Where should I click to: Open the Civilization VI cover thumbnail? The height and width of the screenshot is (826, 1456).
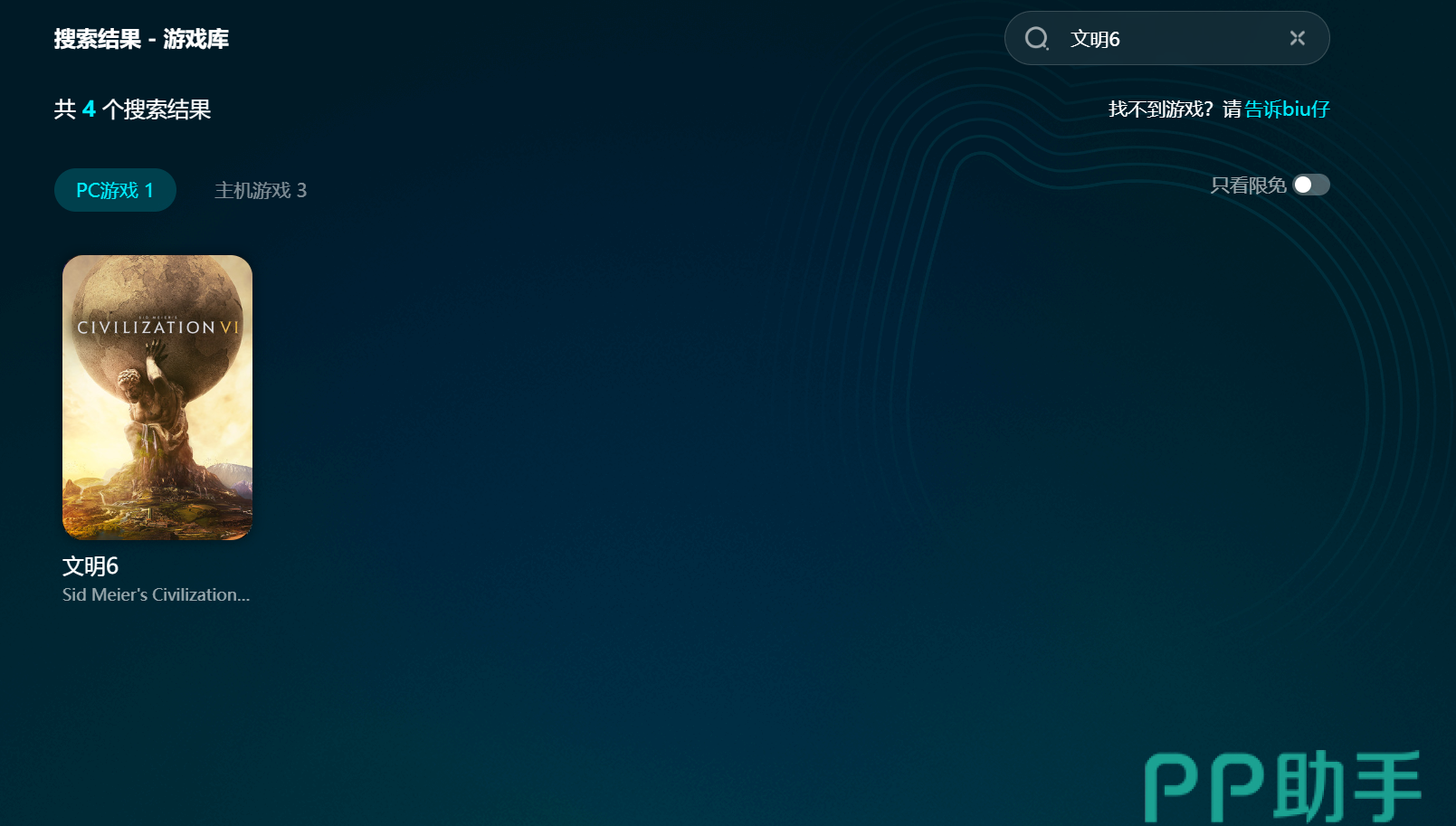coord(157,397)
